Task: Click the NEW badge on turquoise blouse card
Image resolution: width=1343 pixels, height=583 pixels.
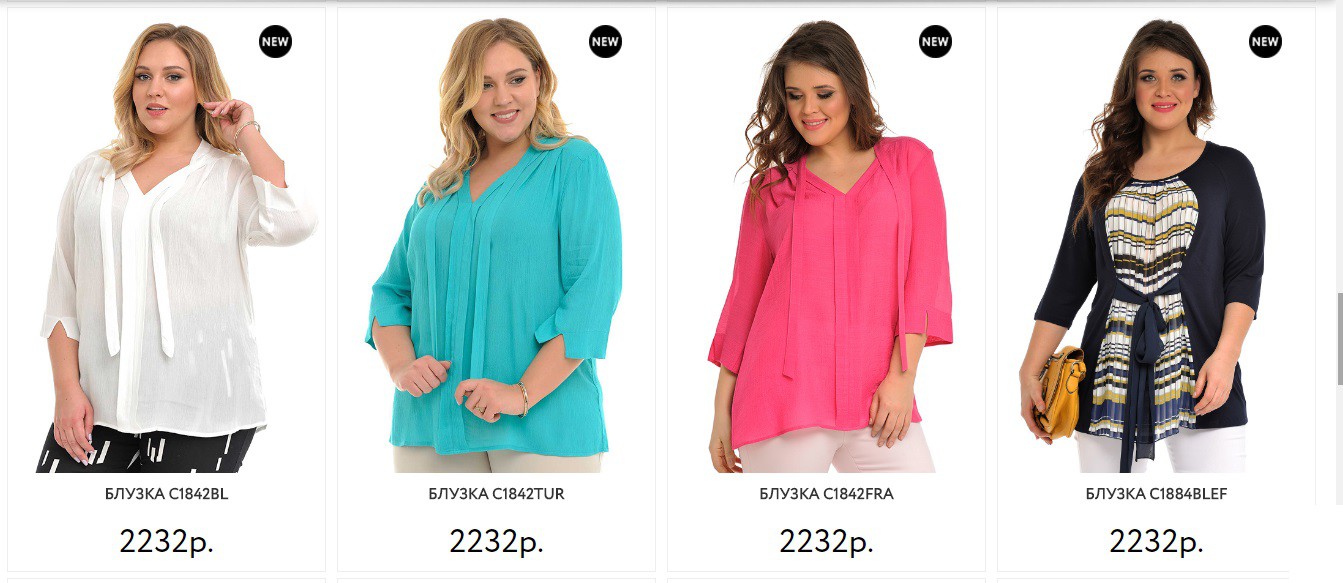Action: (605, 42)
